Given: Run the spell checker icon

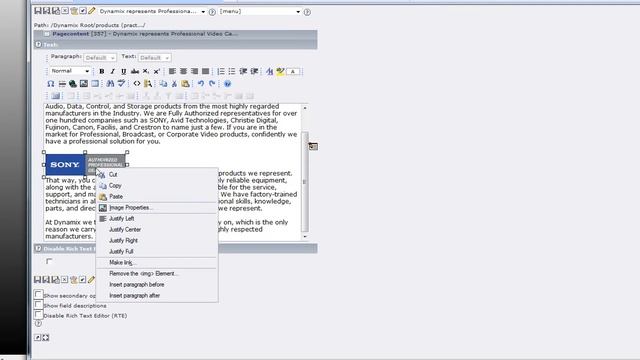Looking at the screenshot, I should 121,84.
